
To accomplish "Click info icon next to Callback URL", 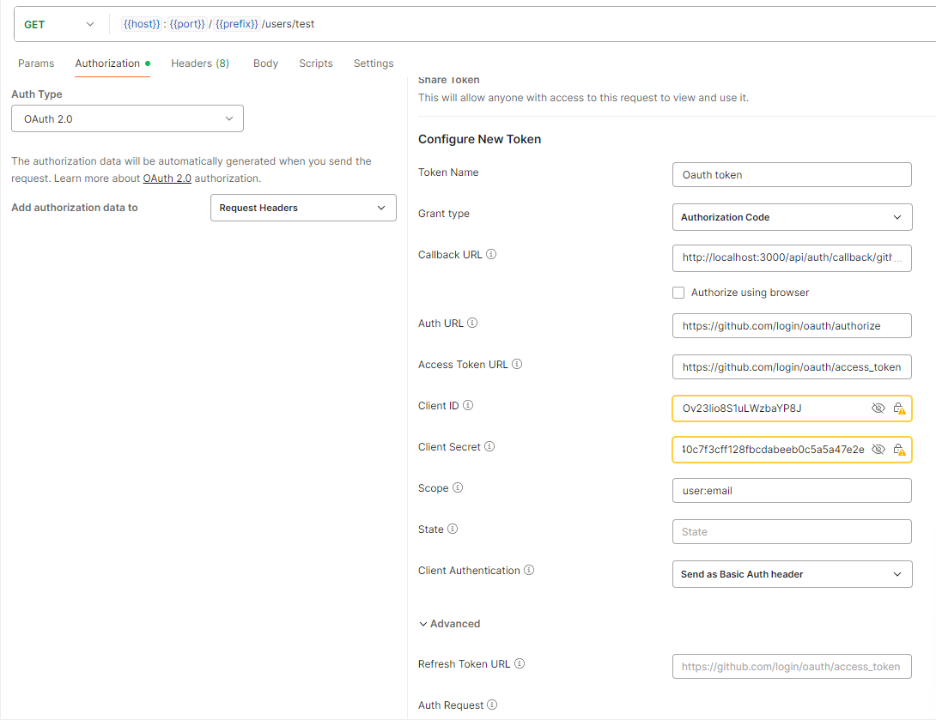I will pos(491,255).
